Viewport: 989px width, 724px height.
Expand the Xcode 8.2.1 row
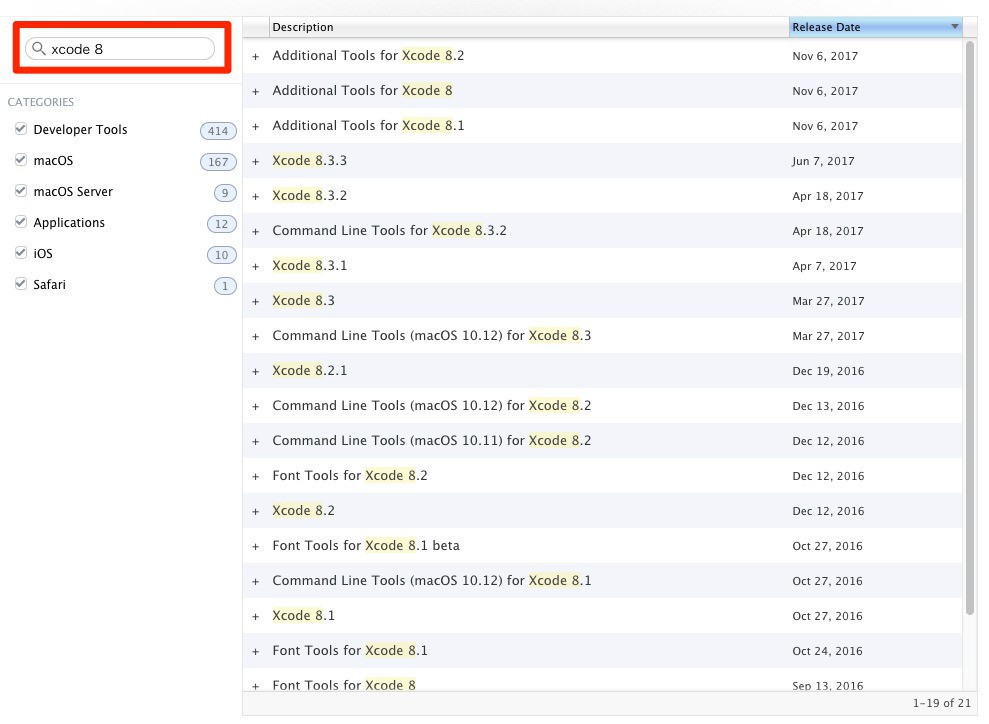coord(255,371)
